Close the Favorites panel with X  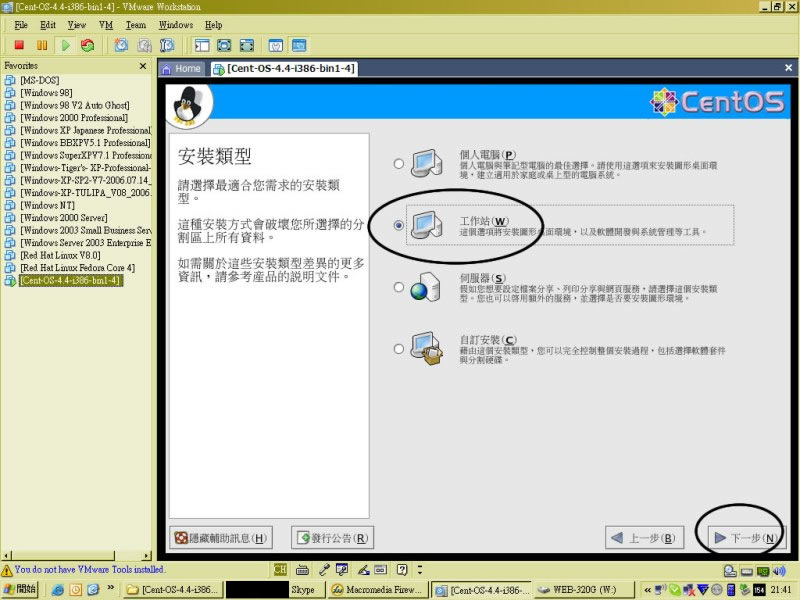[x=143, y=66]
